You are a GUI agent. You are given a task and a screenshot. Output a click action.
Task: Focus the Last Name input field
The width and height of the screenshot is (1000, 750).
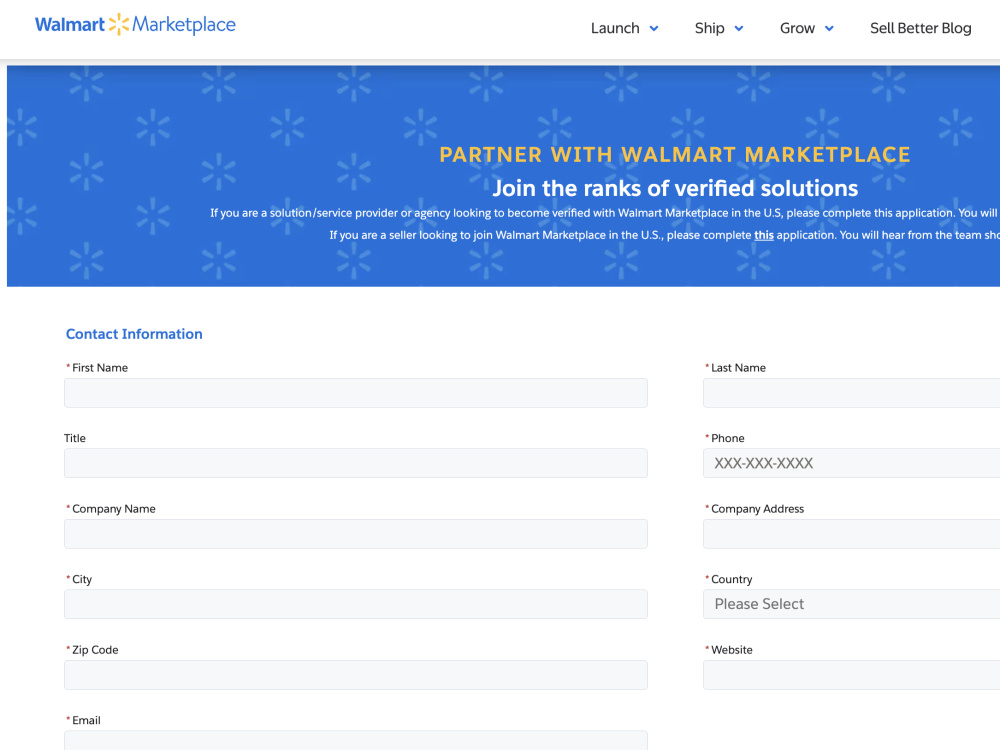851,393
